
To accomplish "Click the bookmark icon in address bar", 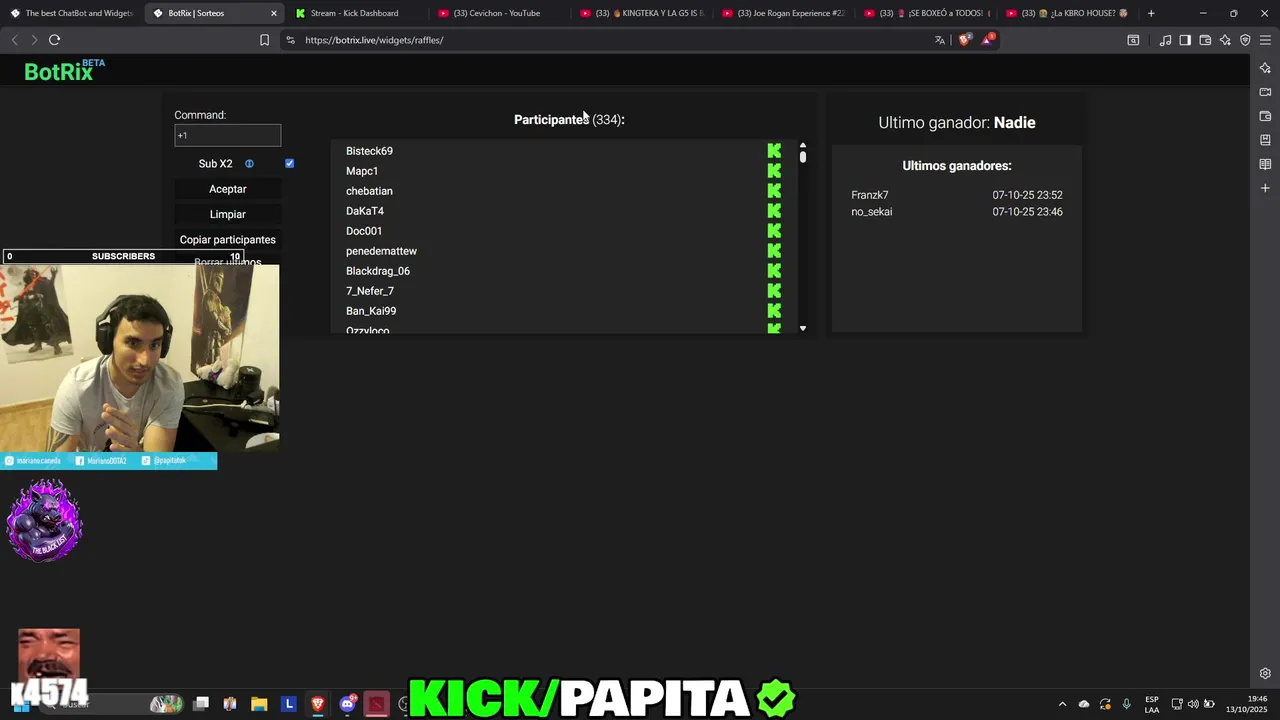I will (x=264, y=40).
